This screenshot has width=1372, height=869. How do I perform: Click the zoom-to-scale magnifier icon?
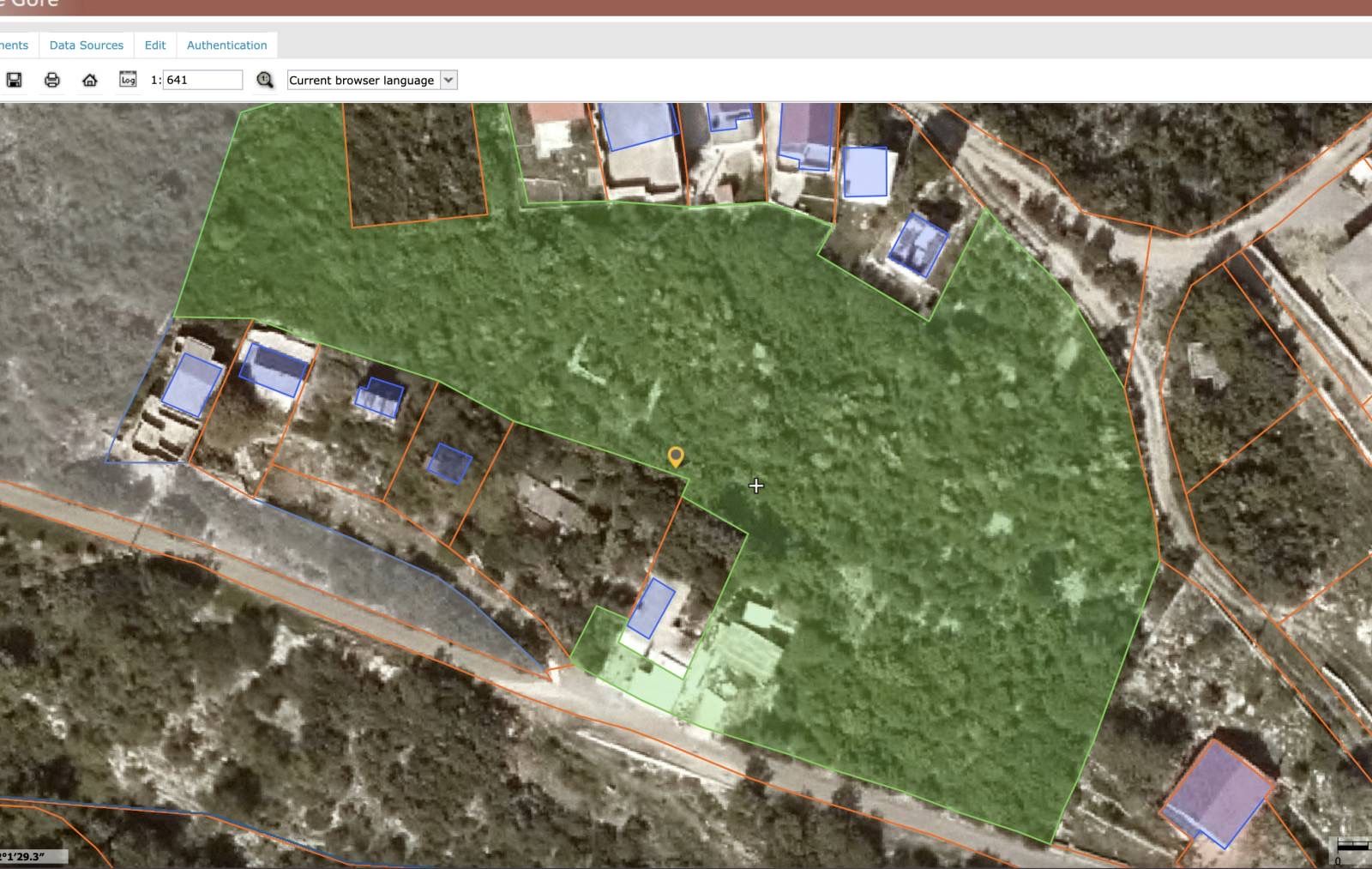(x=265, y=80)
